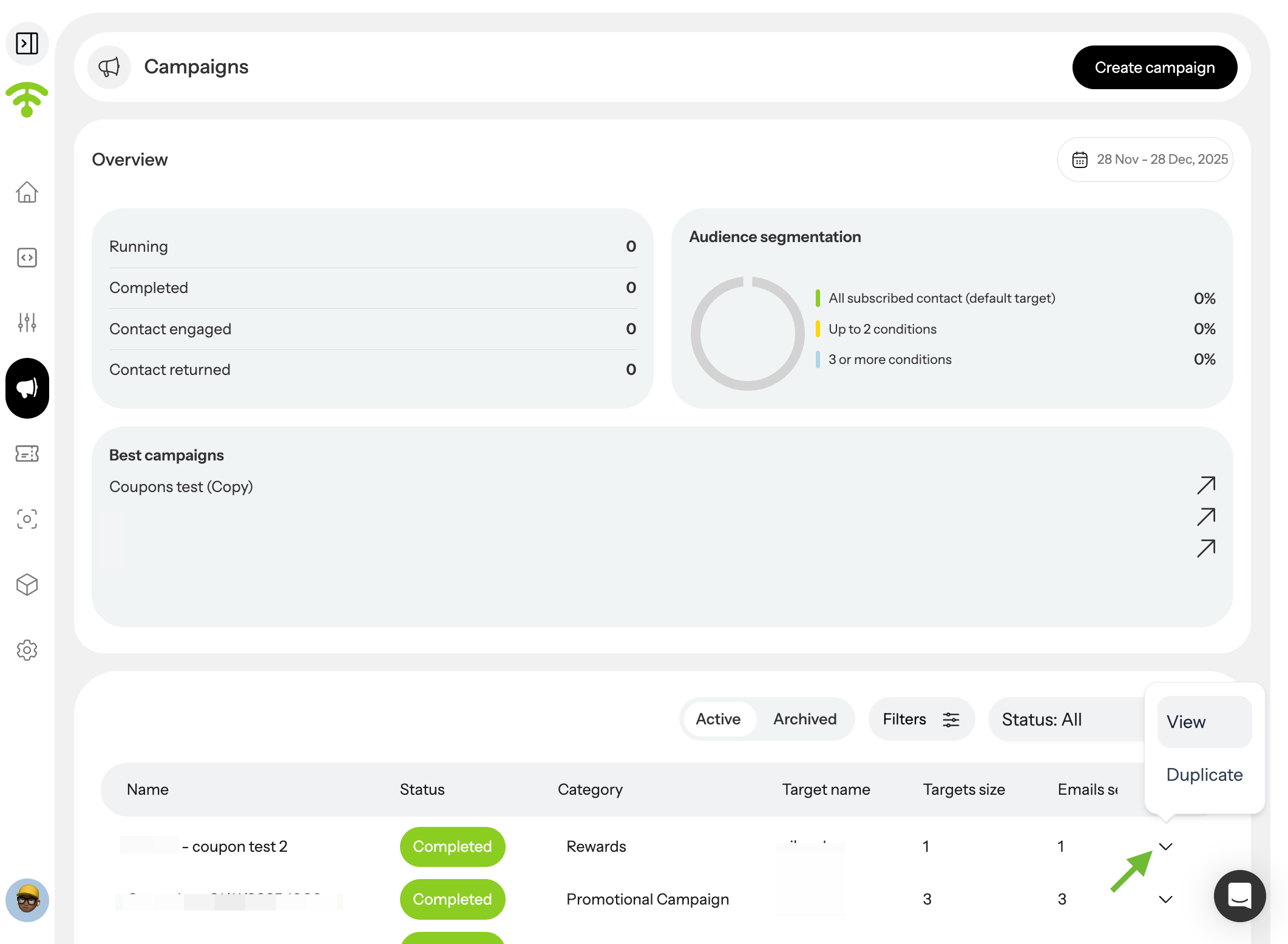The height and width of the screenshot is (944, 1288).
Task: Open the code brackets sidebar icon
Action: point(27,258)
